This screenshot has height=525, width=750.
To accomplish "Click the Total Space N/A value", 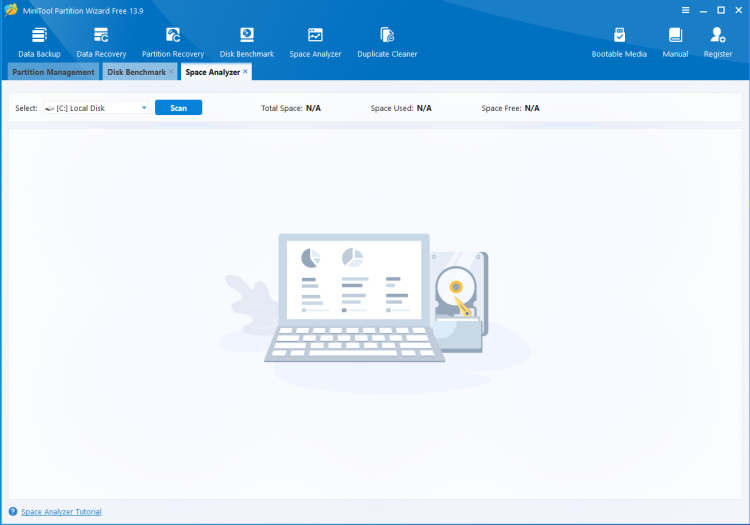I will [313, 108].
